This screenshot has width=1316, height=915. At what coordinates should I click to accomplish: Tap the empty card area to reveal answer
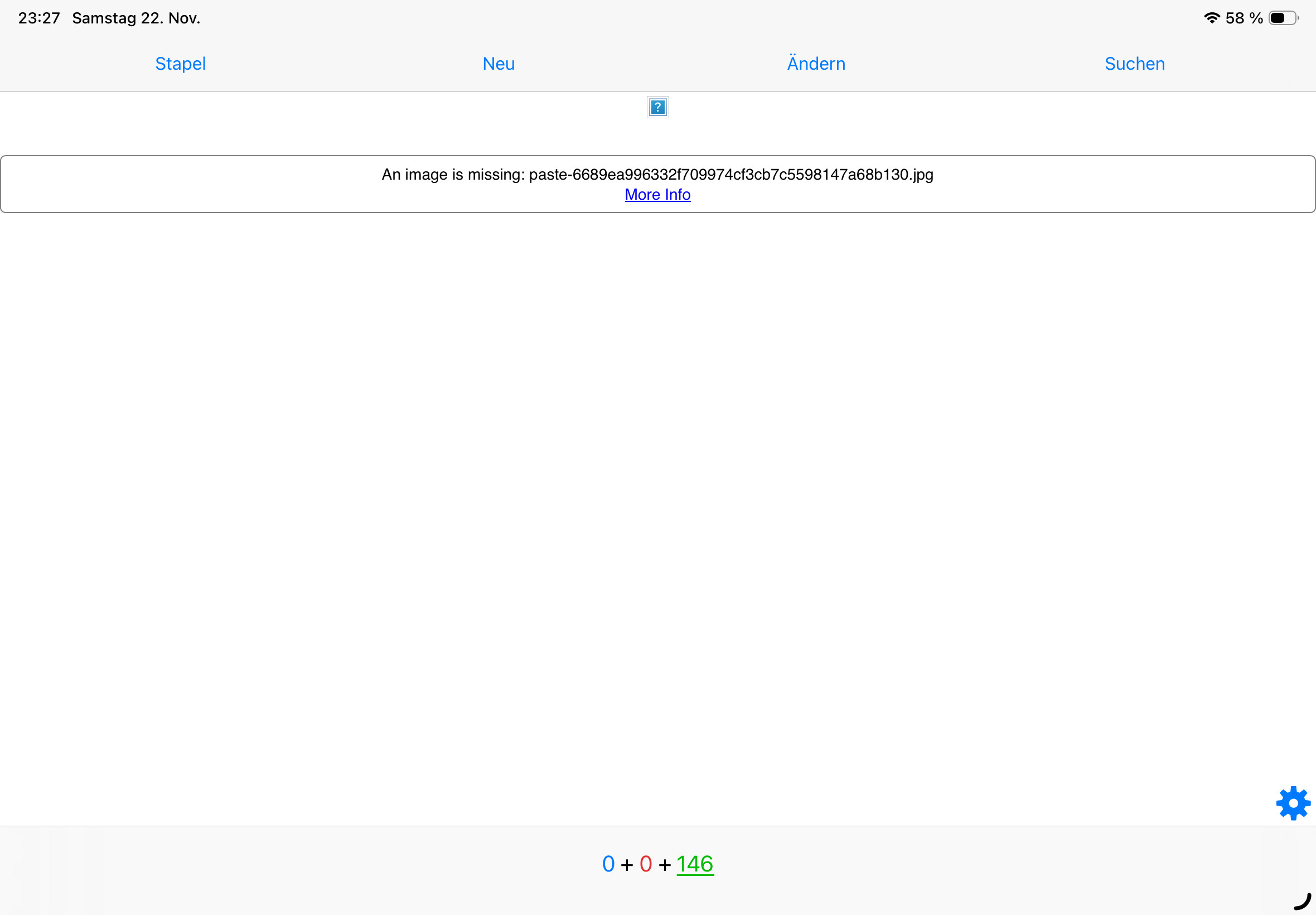click(657, 487)
